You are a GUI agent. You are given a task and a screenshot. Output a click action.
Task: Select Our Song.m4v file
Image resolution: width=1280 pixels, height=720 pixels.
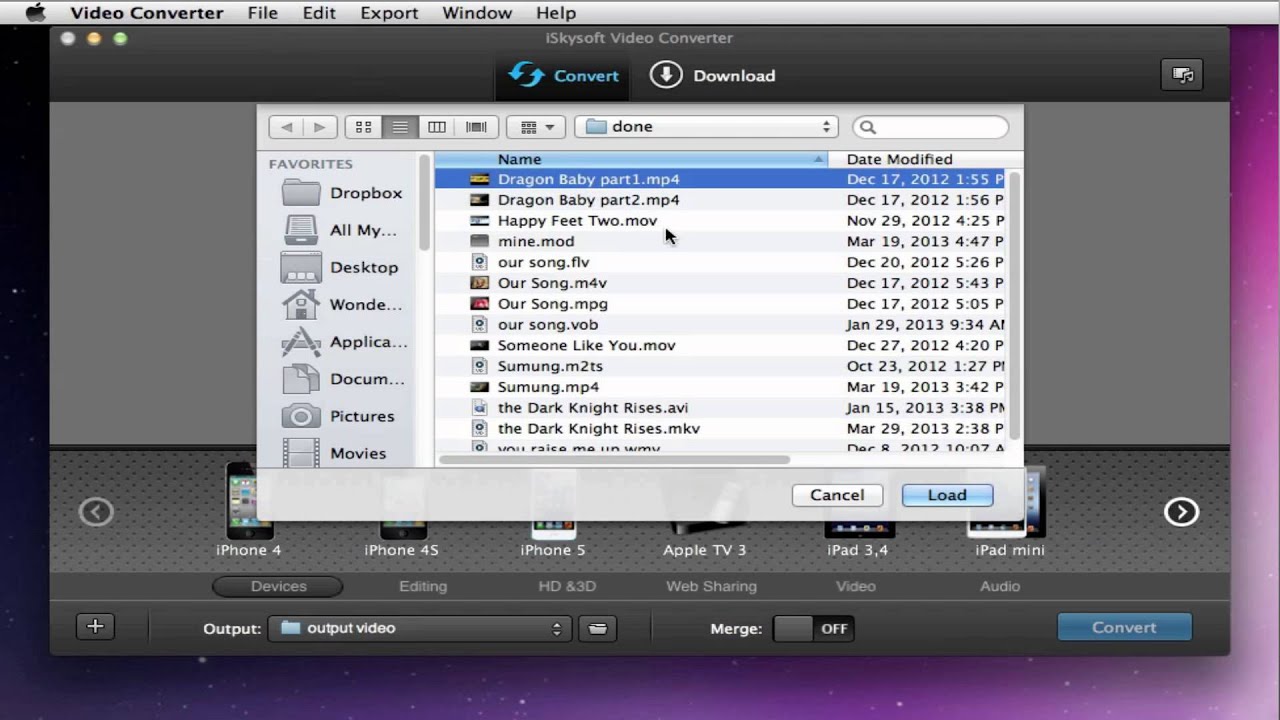pos(720,283)
